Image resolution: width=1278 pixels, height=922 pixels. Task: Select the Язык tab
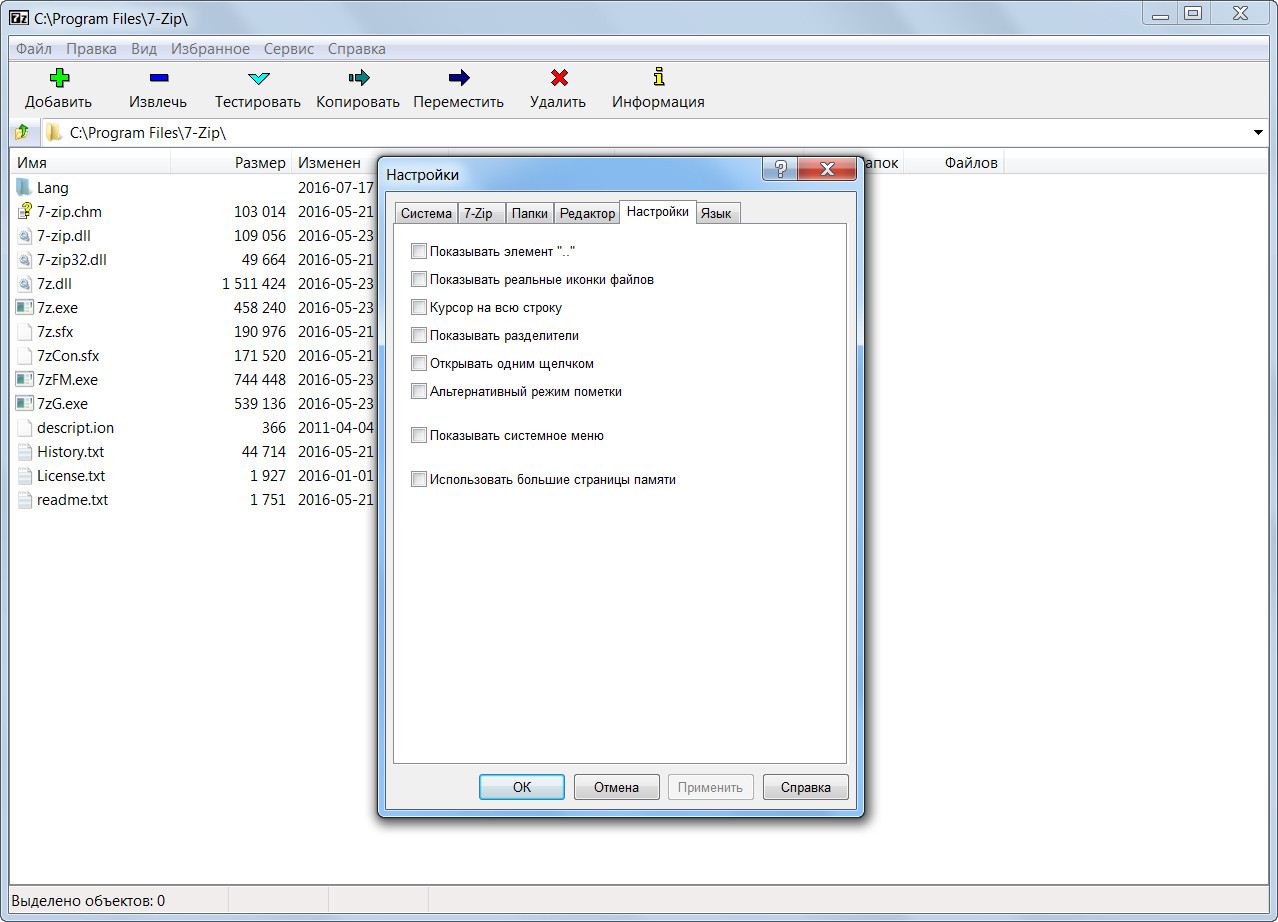click(x=716, y=213)
